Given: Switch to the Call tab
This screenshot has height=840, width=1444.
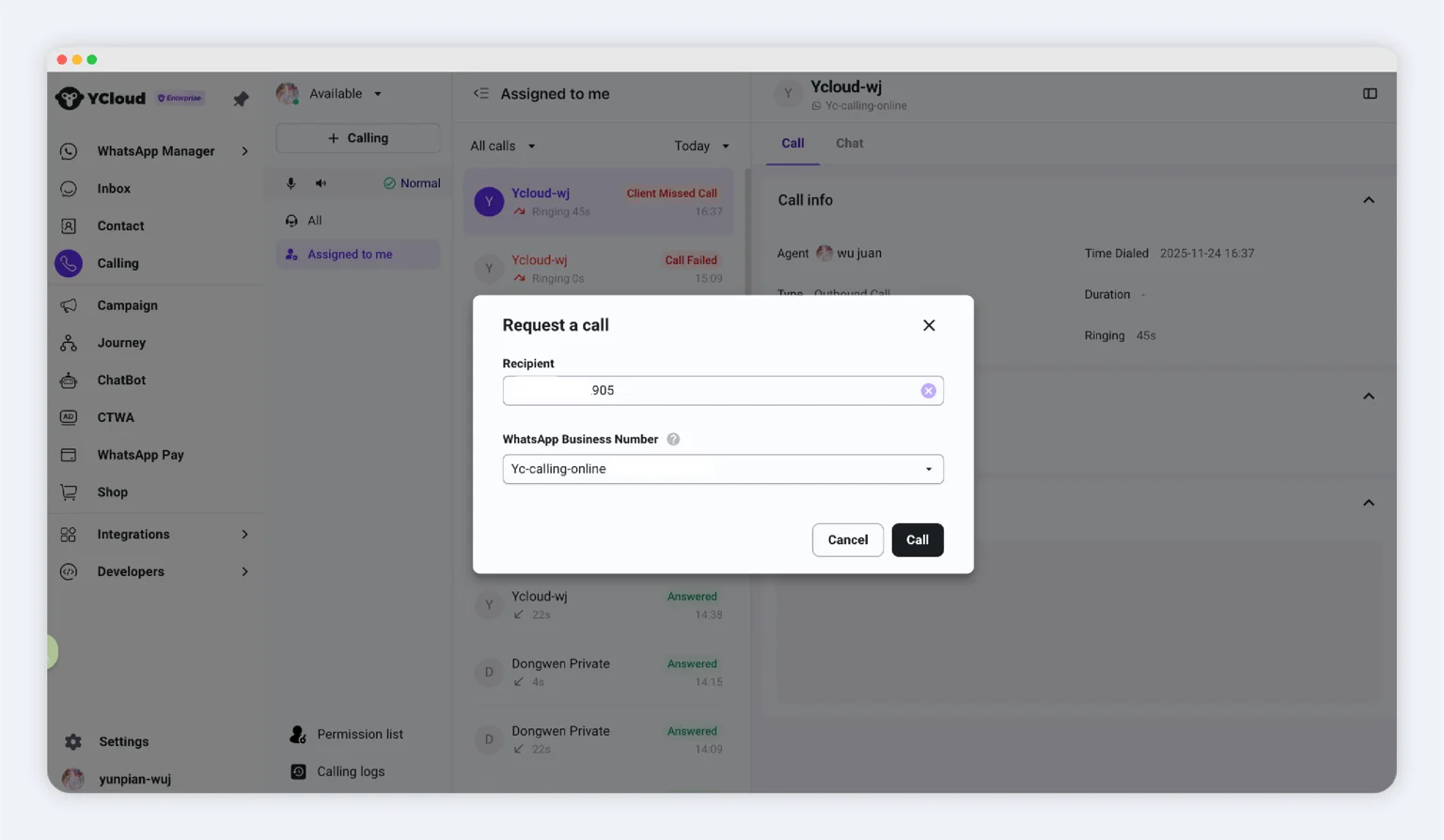Looking at the screenshot, I should coord(793,144).
